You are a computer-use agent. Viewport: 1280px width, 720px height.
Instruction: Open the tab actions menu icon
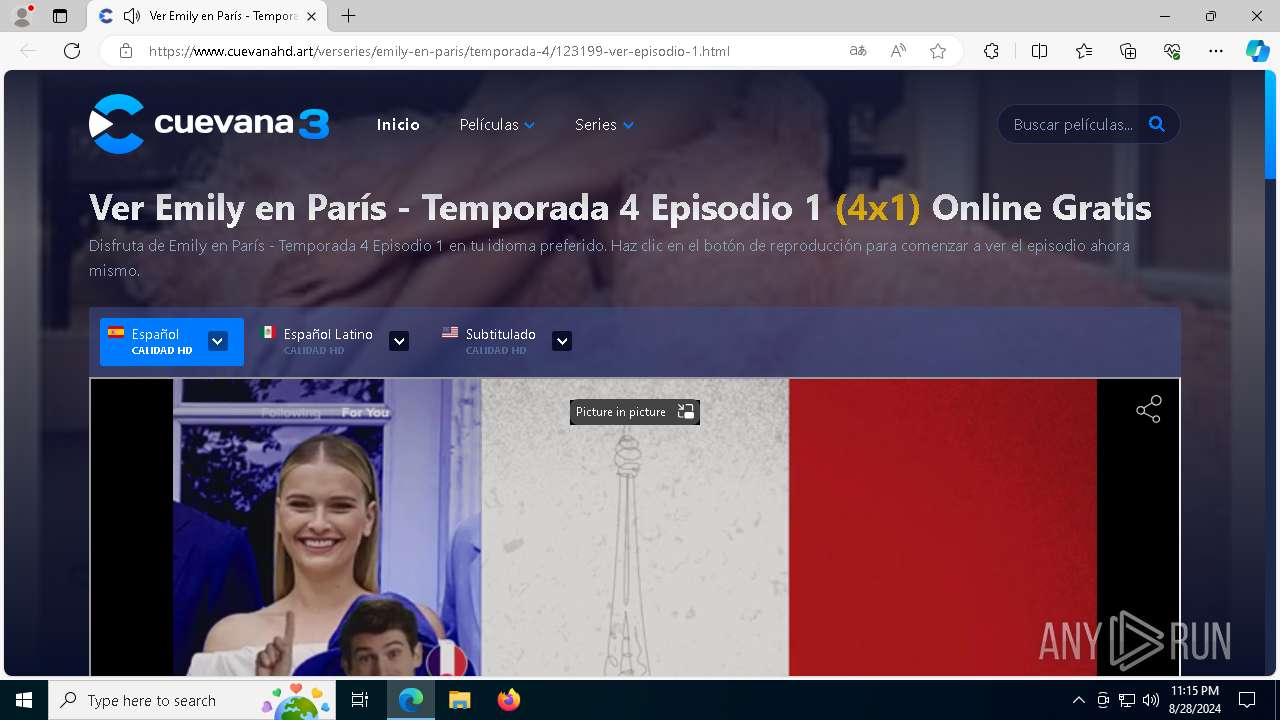[60, 16]
